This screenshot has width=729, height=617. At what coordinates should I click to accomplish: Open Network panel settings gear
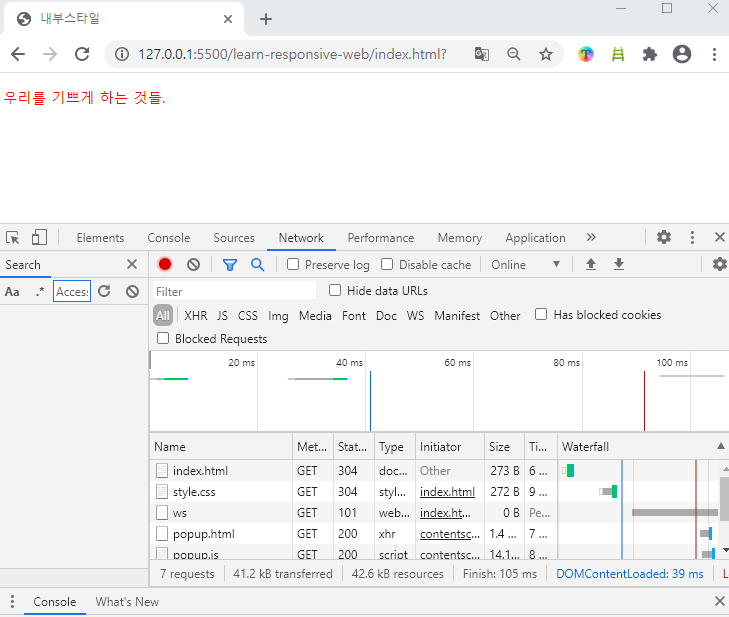[x=720, y=265]
